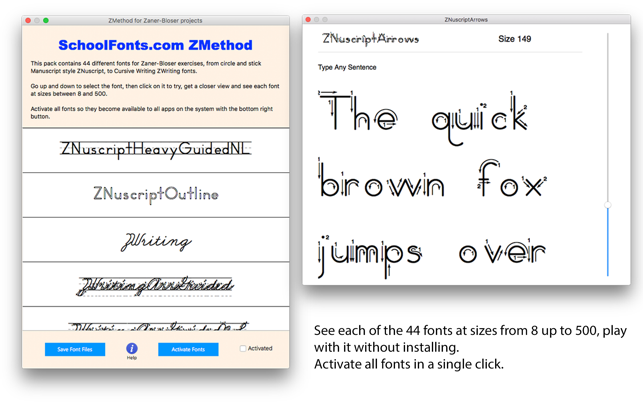Click the Size 149 value
This screenshot has width=643, height=402.
pyautogui.click(x=515, y=39)
